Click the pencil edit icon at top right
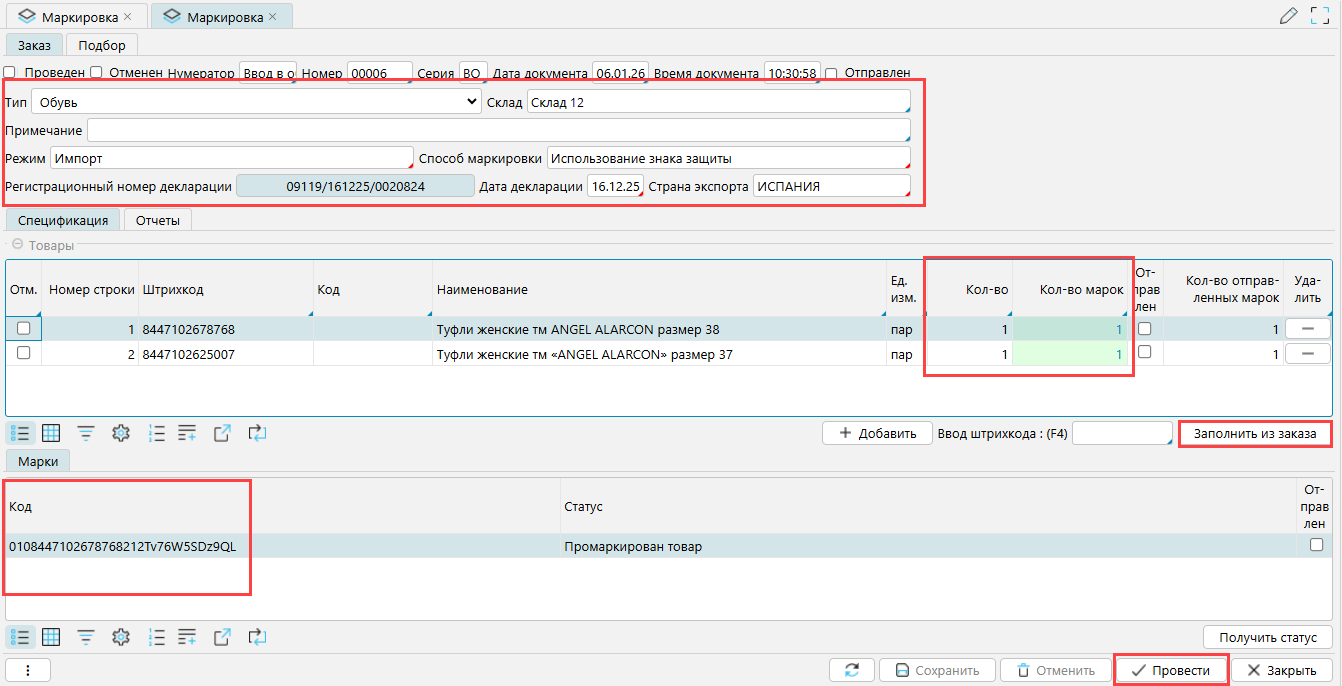 click(x=1289, y=16)
